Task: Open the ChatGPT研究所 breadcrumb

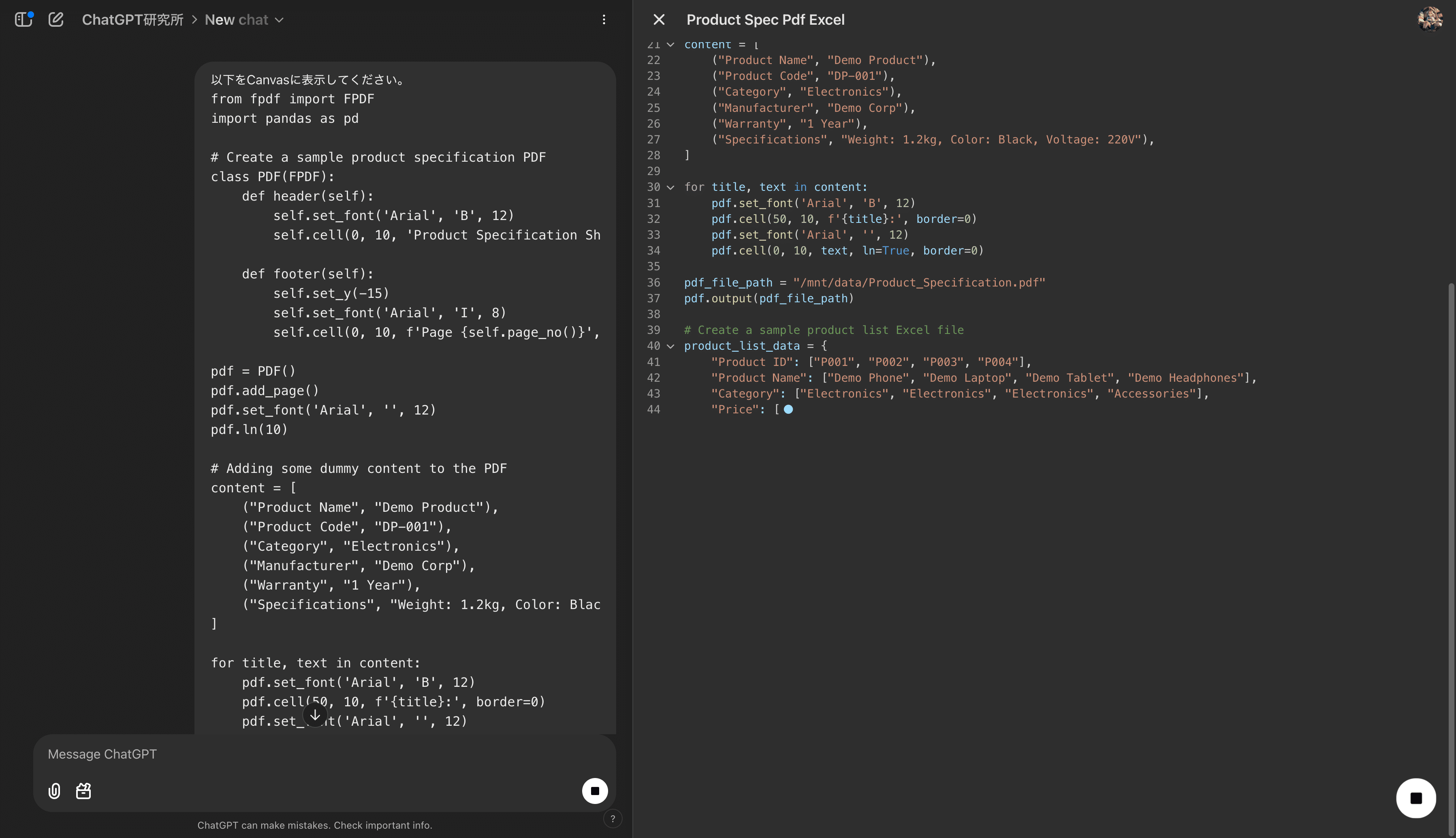Action: coord(132,19)
